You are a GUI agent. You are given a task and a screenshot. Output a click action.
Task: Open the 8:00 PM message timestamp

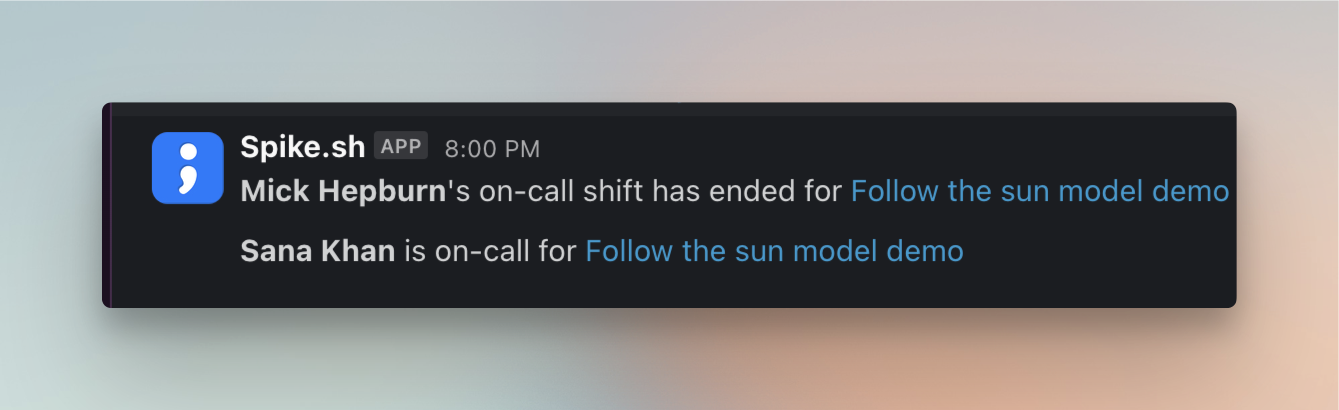coord(492,149)
